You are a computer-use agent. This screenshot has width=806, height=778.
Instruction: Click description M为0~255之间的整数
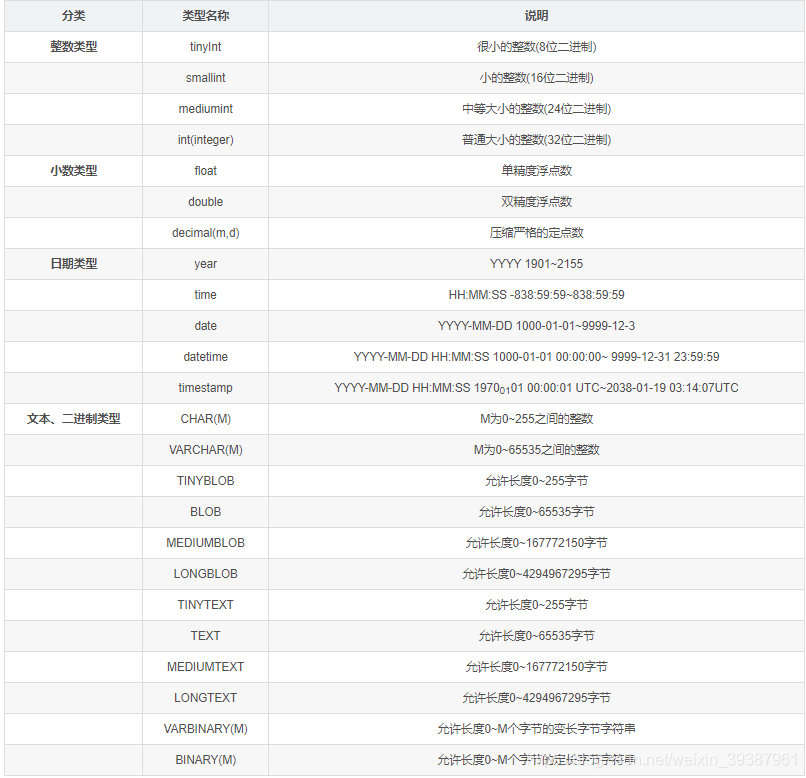tap(536, 419)
